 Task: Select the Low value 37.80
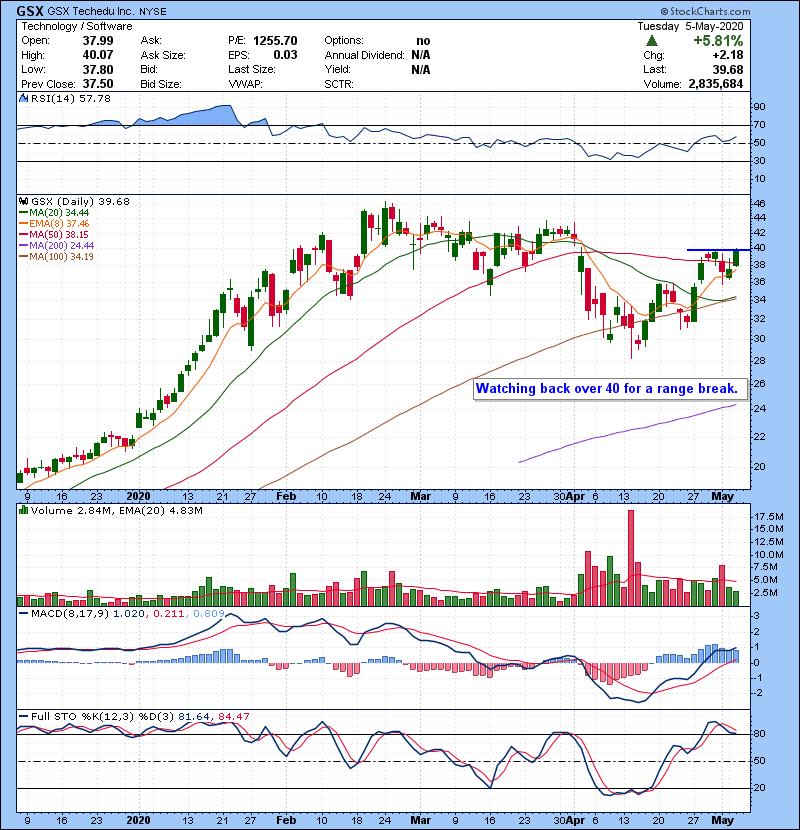click(98, 69)
